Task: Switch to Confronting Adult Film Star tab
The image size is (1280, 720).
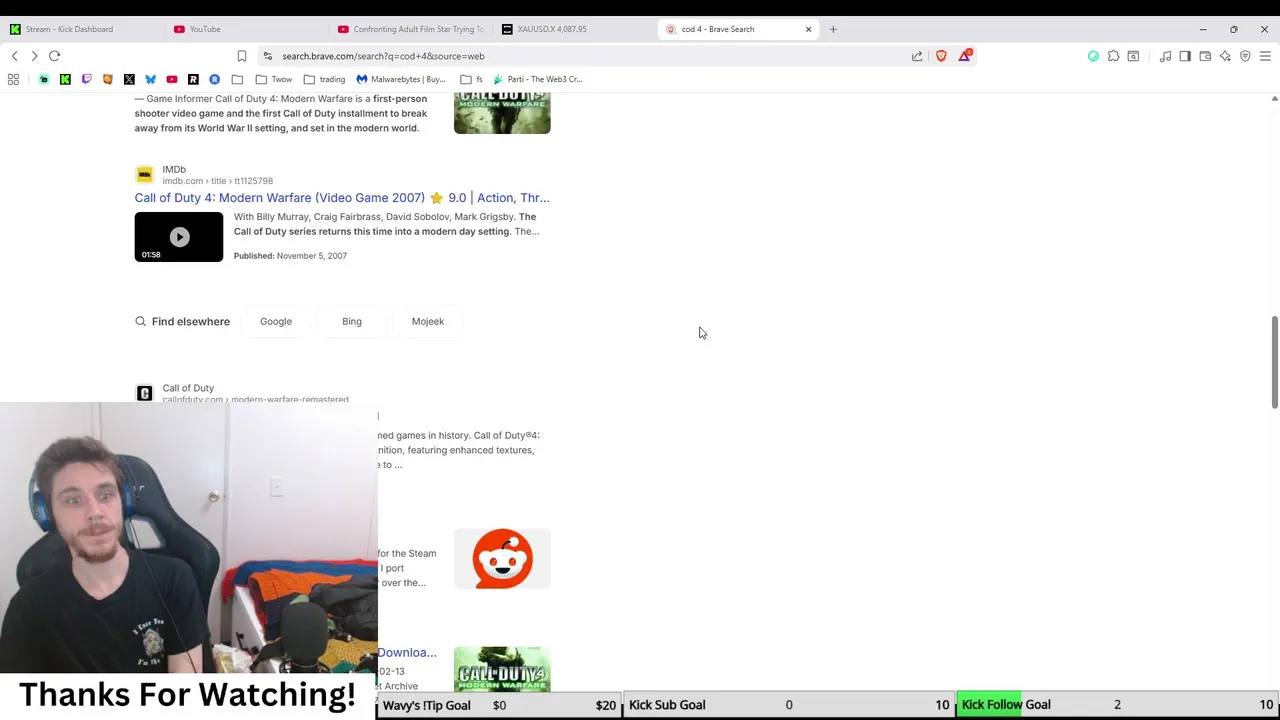Action: [x=410, y=29]
